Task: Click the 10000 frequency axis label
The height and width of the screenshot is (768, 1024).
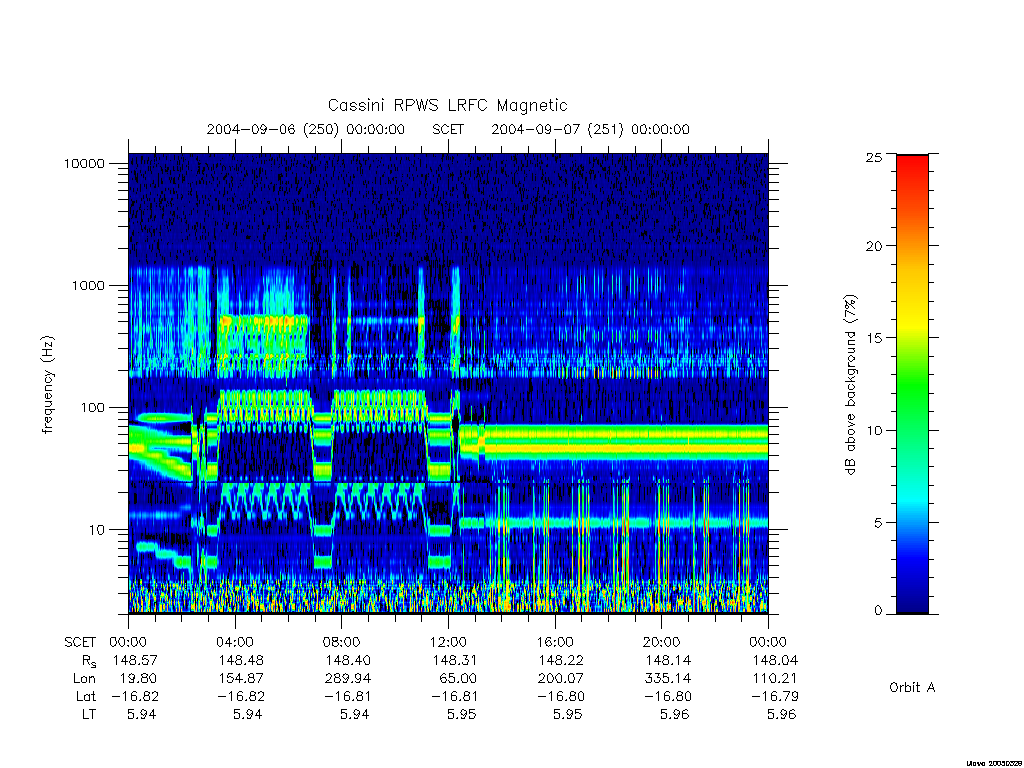Action: [84, 163]
